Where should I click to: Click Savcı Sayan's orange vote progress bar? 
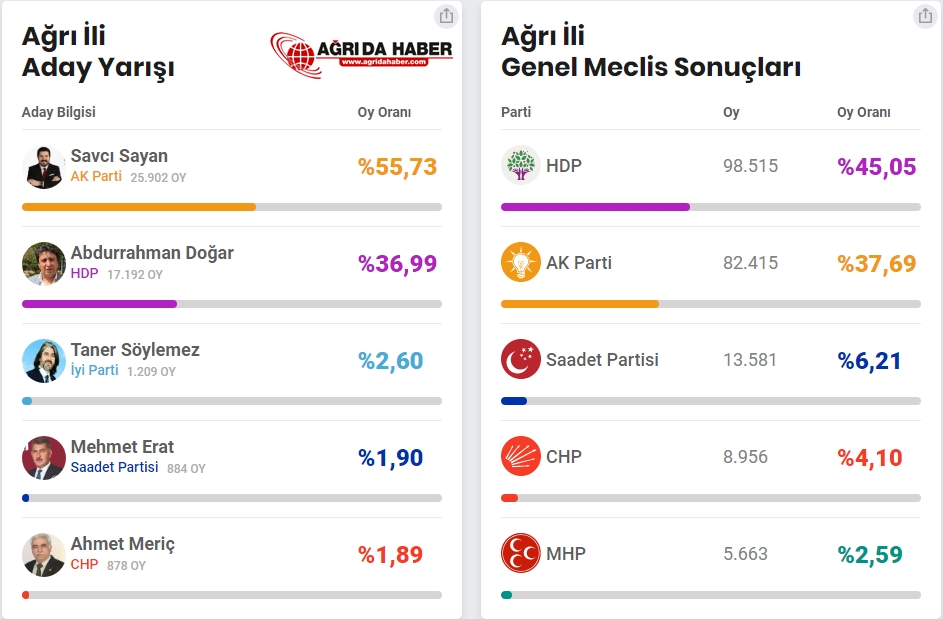138,207
